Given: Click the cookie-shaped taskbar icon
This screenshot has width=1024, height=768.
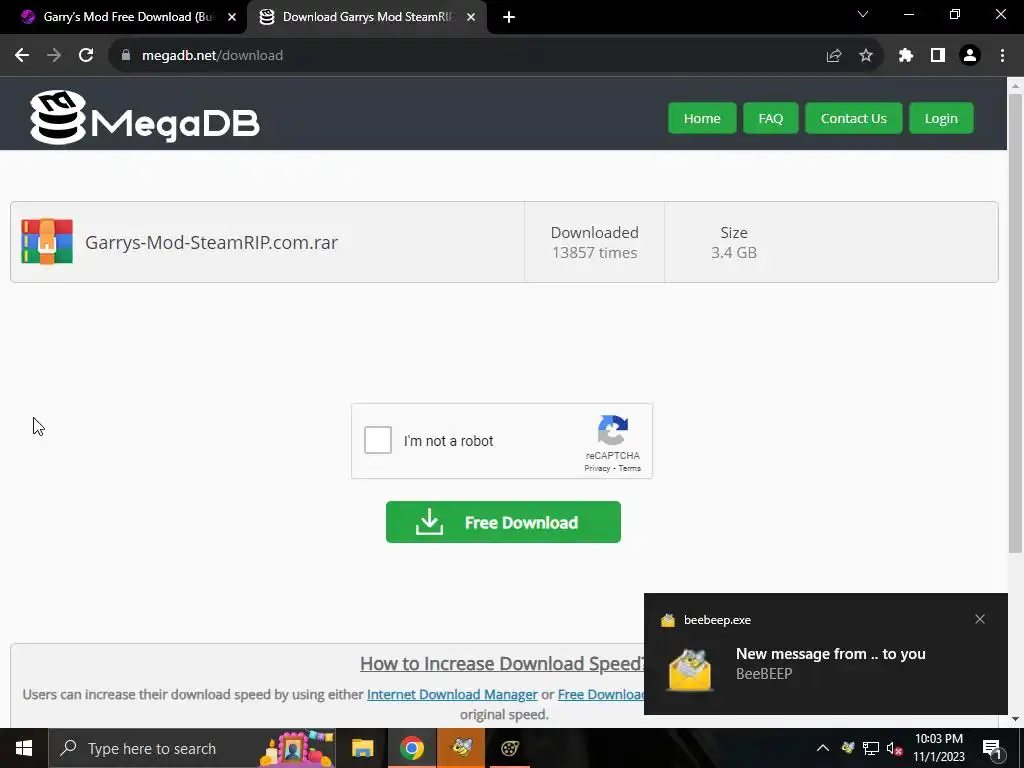Looking at the screenshot, I should click(509, 748).
